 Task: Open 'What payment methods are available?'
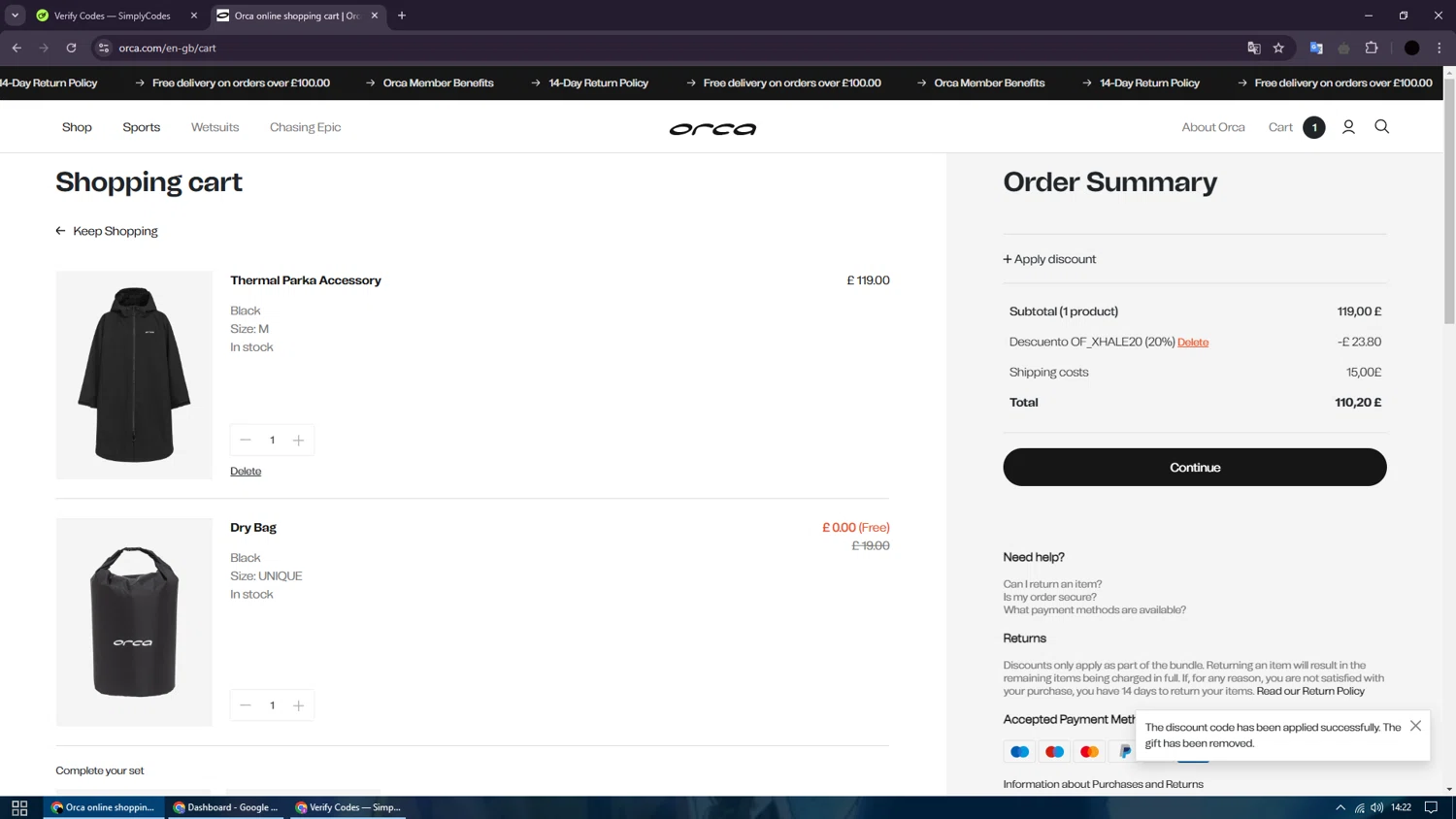(1094, 609)
